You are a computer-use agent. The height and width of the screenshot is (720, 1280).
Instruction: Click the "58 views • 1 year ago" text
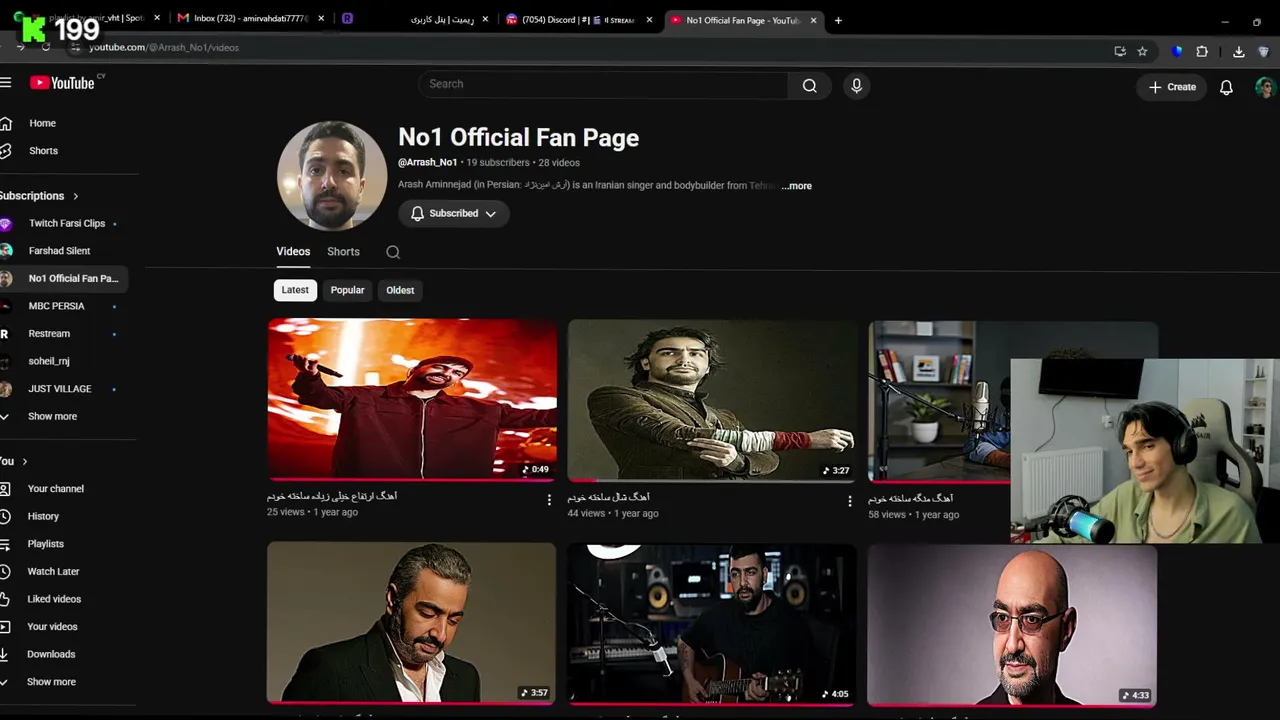[x=914, y=514]
